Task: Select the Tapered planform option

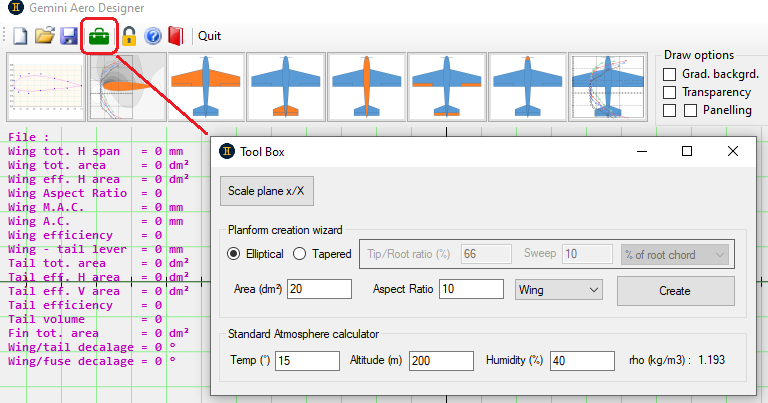Action: pos(299,254)
